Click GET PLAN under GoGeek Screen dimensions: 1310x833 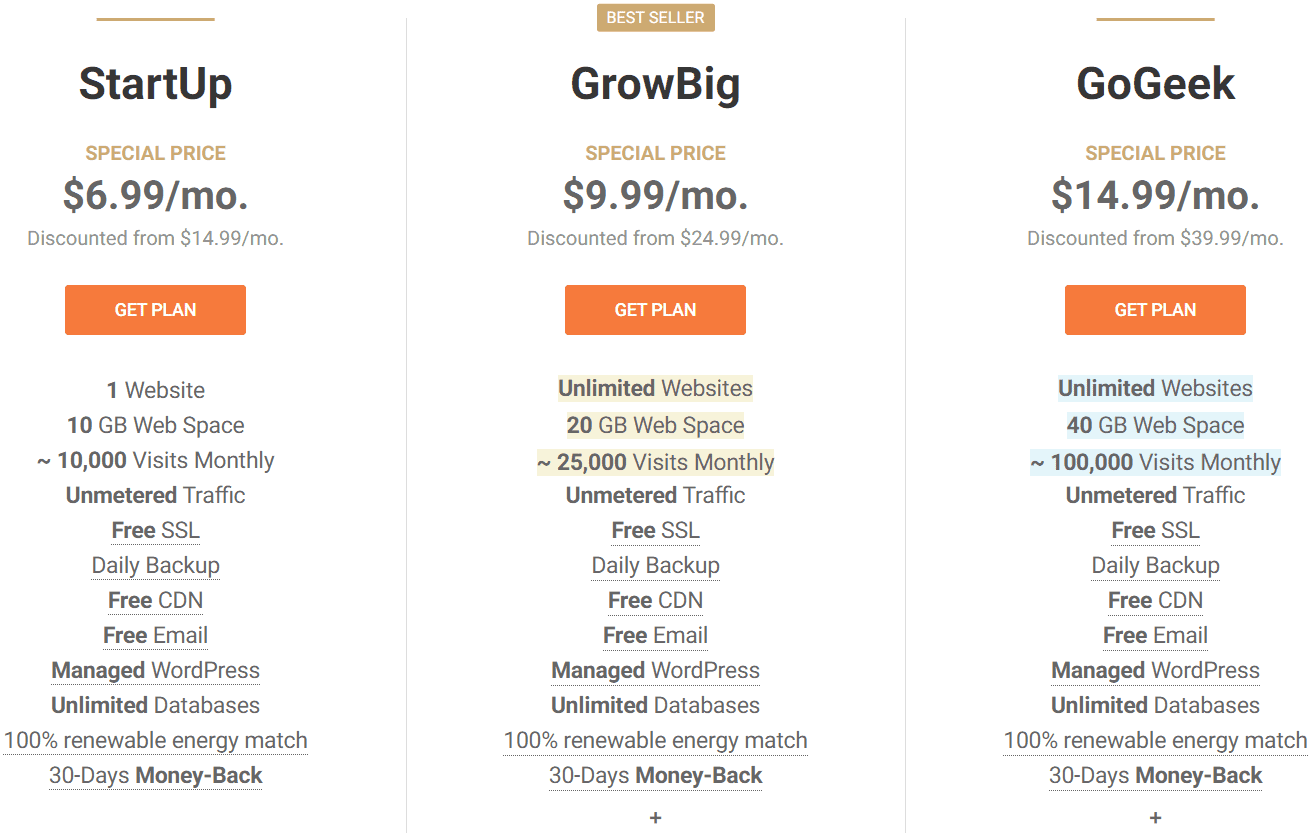(1155, 310)
